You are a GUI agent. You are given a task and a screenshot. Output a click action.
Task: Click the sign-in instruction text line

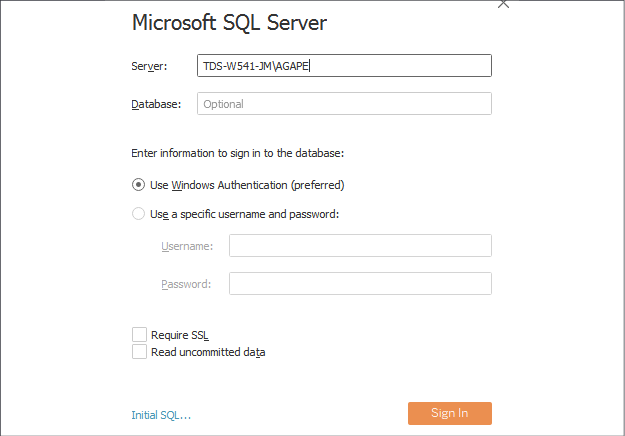[238, 153]
